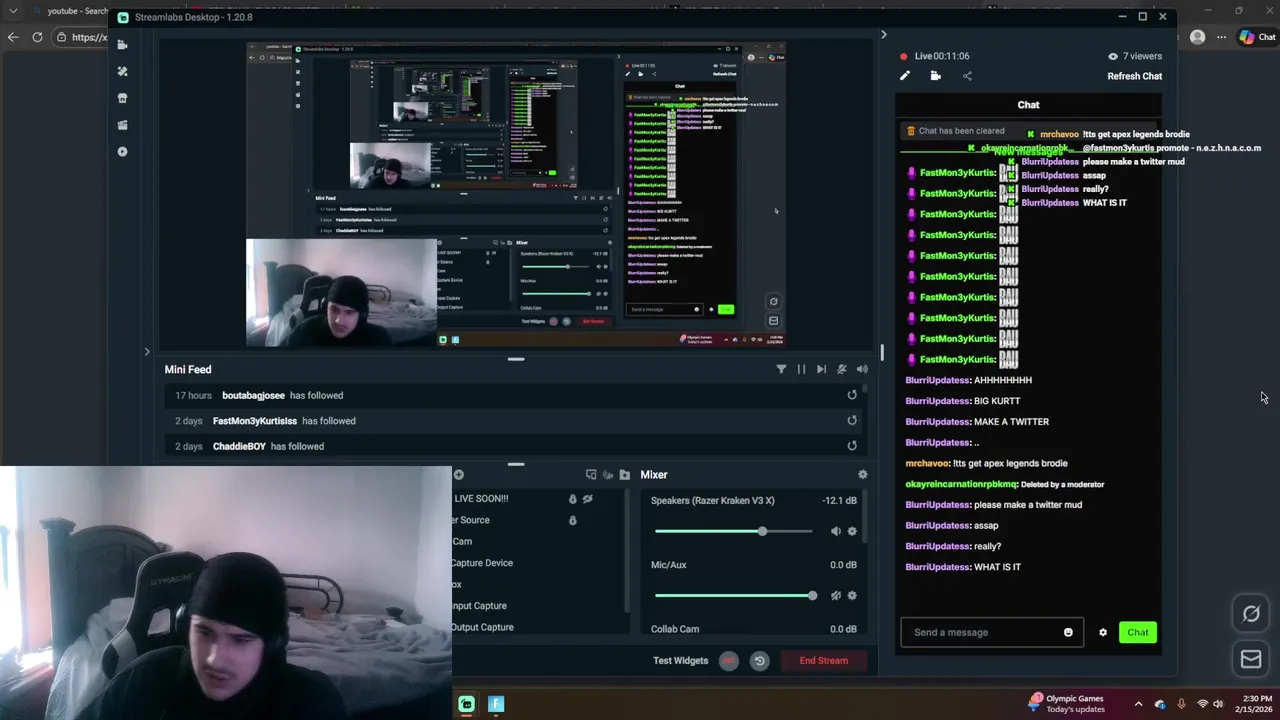The height and width of the screenshot is (720, 1280).
Task: Open Streamlabs icon in Windows taskbar
Action: pyautogui.click(x=466, y=704)
